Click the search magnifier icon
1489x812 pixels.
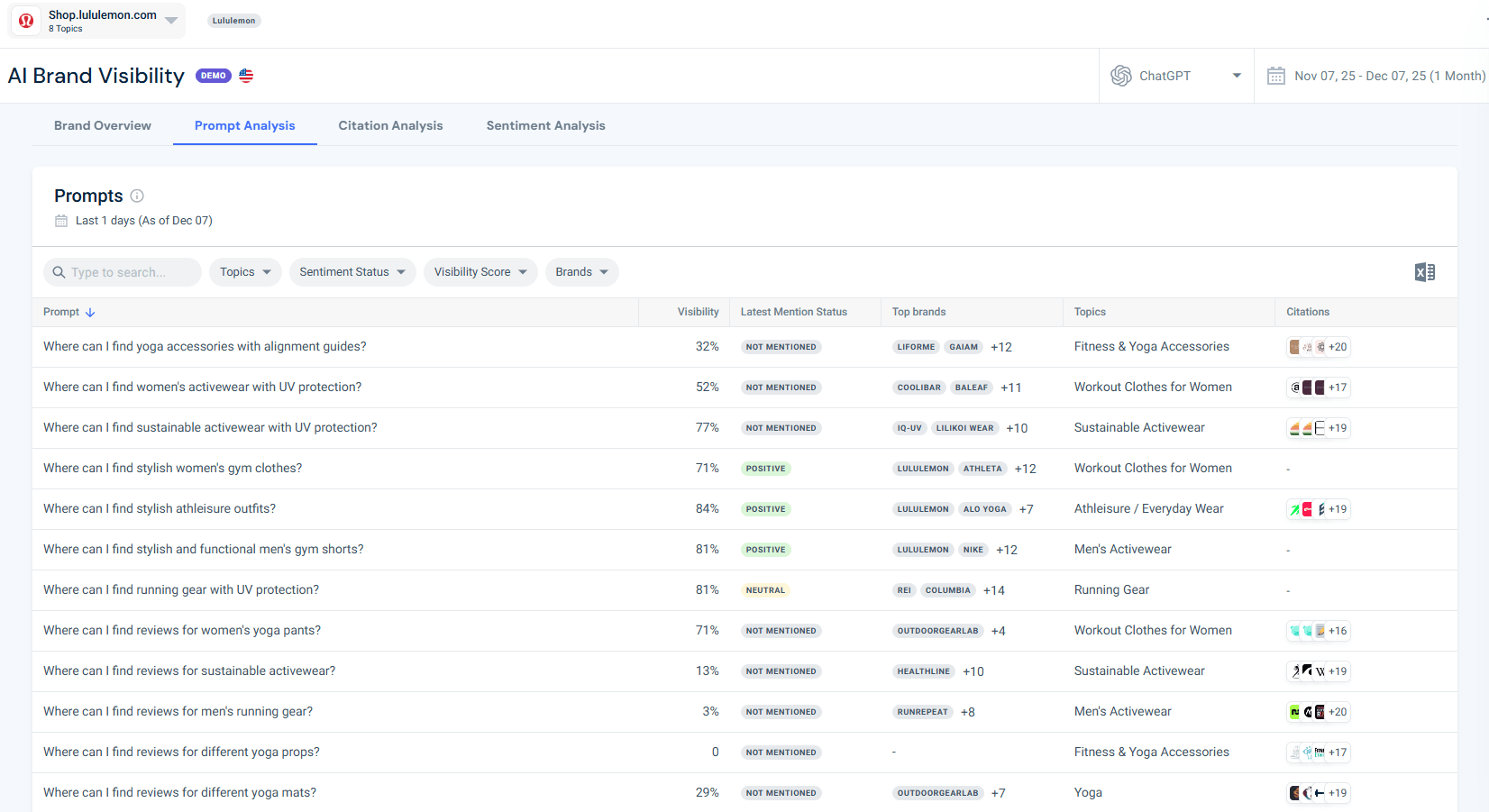tap(58, 271)
